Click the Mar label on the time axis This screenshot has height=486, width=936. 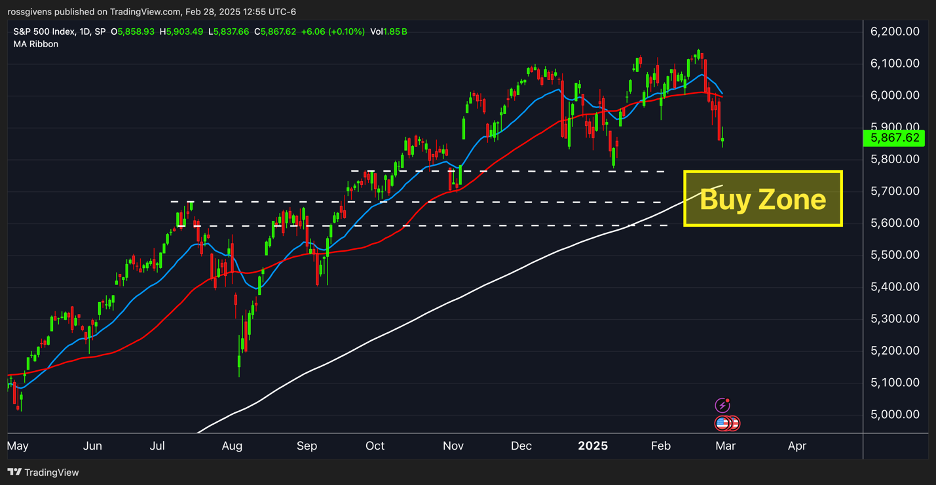(x=725, y=446)
